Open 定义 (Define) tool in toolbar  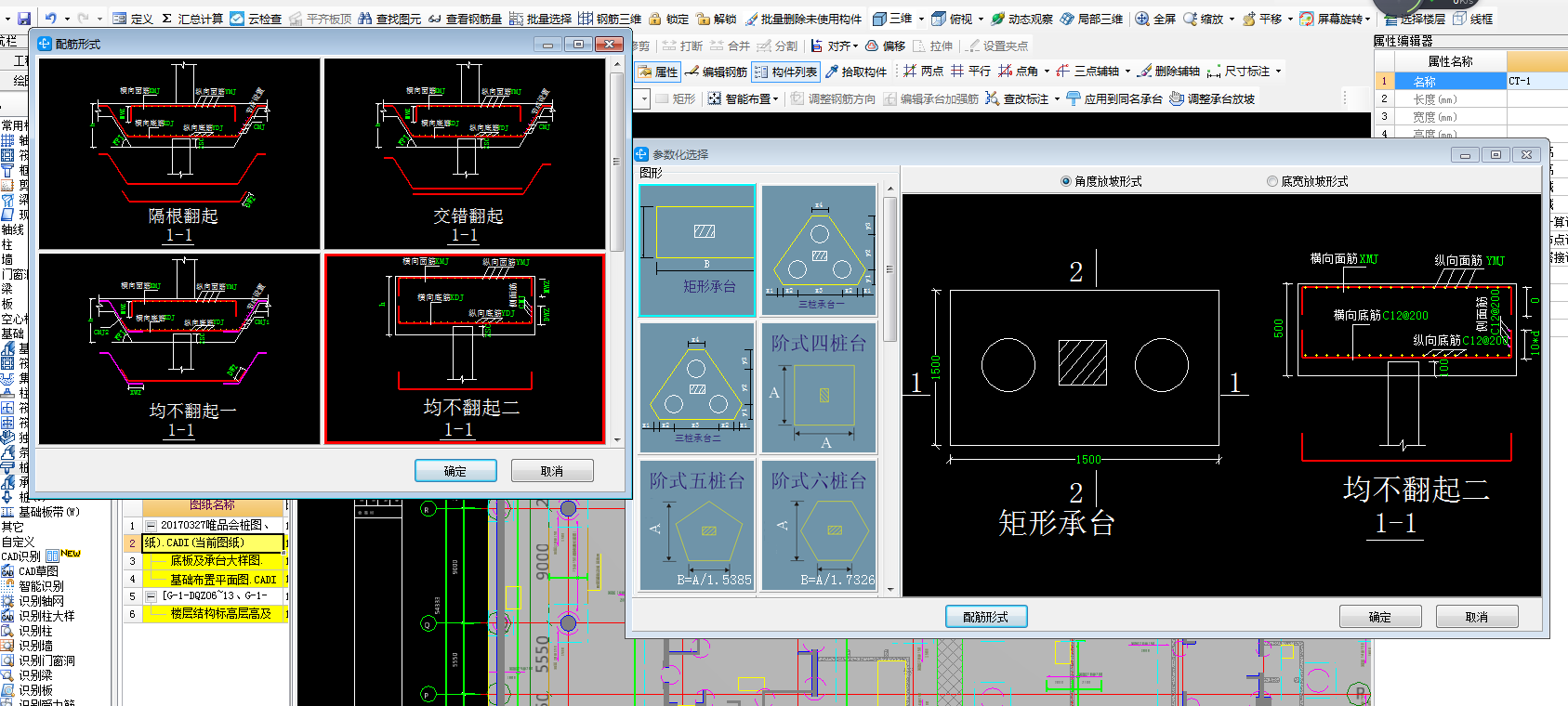coord(133,18)
